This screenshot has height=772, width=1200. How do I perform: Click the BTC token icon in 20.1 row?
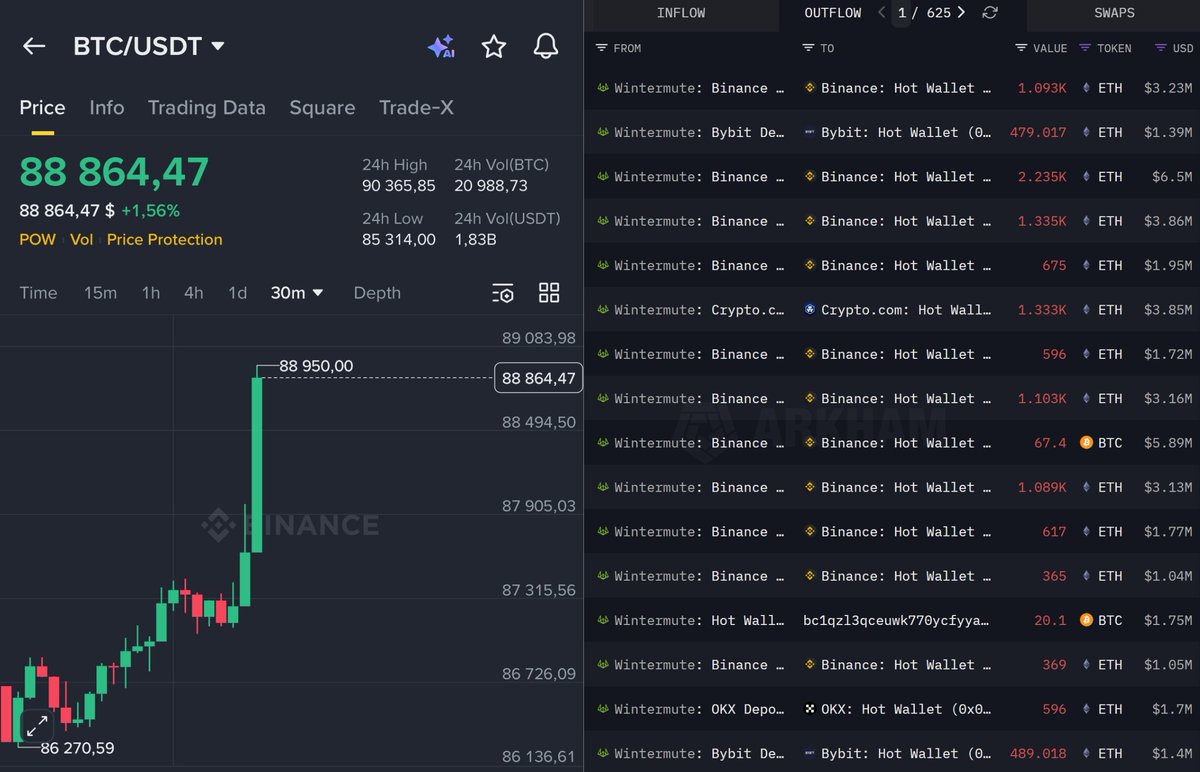click(x=1086, y=620)
